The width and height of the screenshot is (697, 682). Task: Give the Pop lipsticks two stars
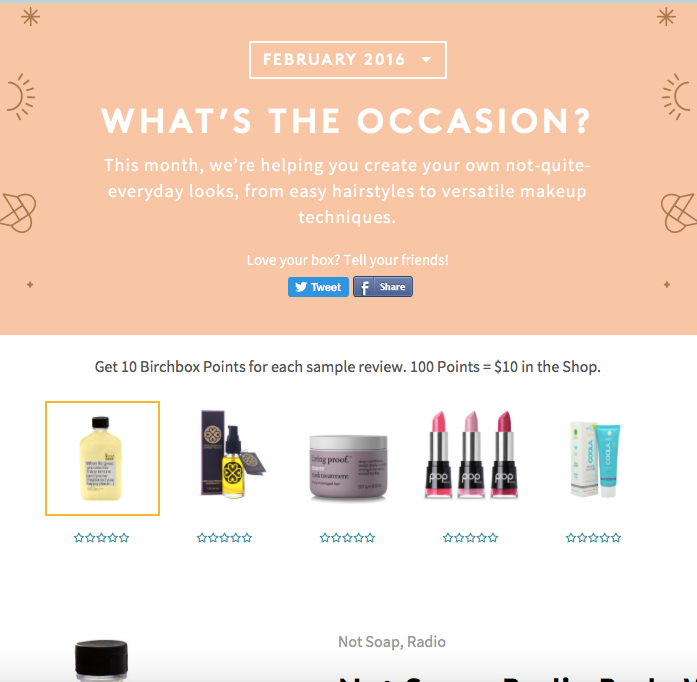tap(459, 538)
